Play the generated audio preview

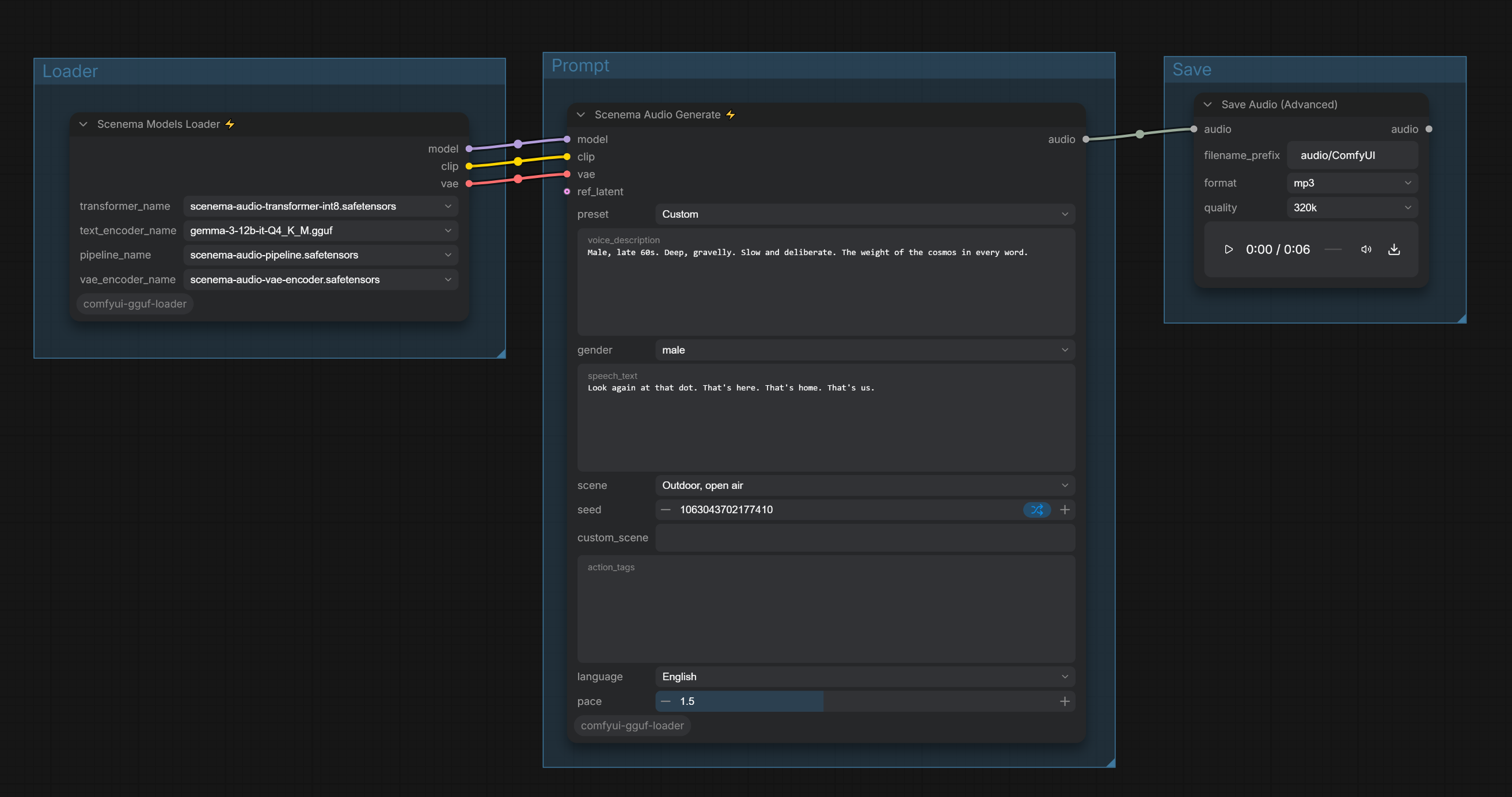(x=1229, y=249)
